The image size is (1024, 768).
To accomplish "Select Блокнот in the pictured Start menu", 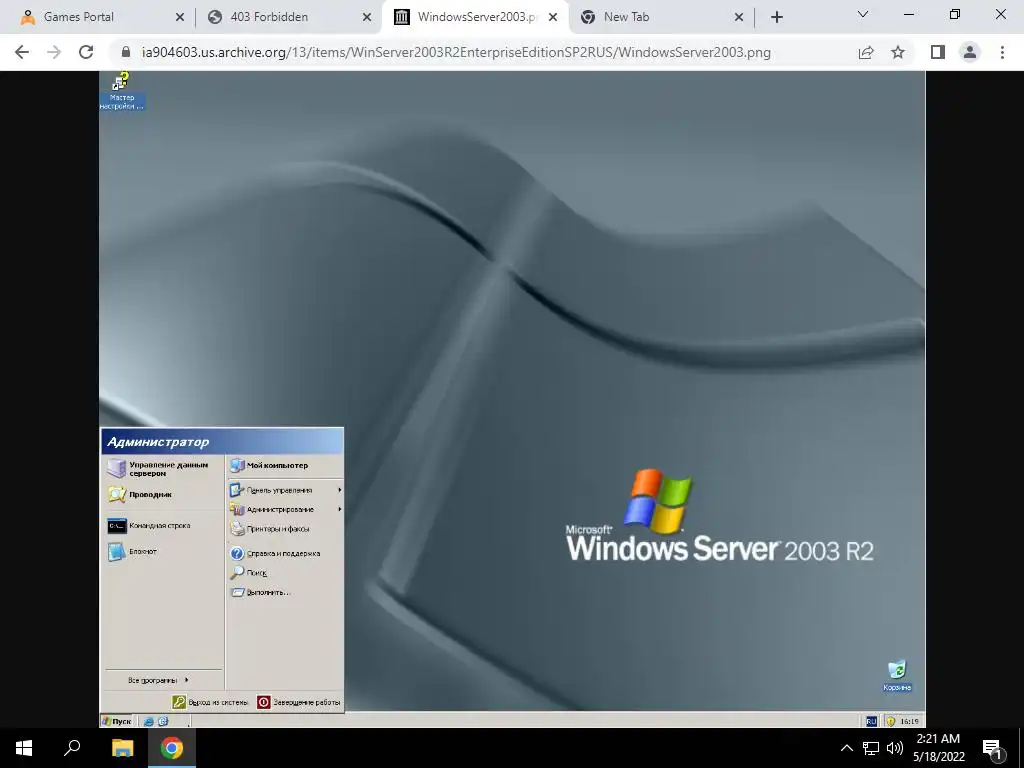I will [133, 551].
